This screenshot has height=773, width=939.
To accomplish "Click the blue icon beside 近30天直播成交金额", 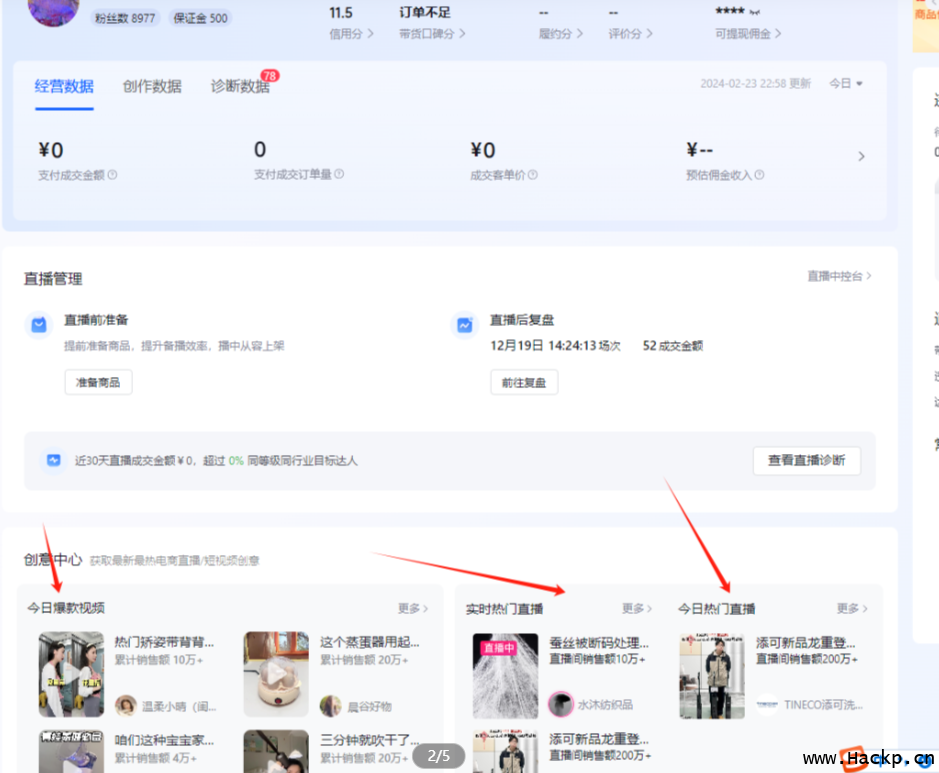I will [54, 460].
